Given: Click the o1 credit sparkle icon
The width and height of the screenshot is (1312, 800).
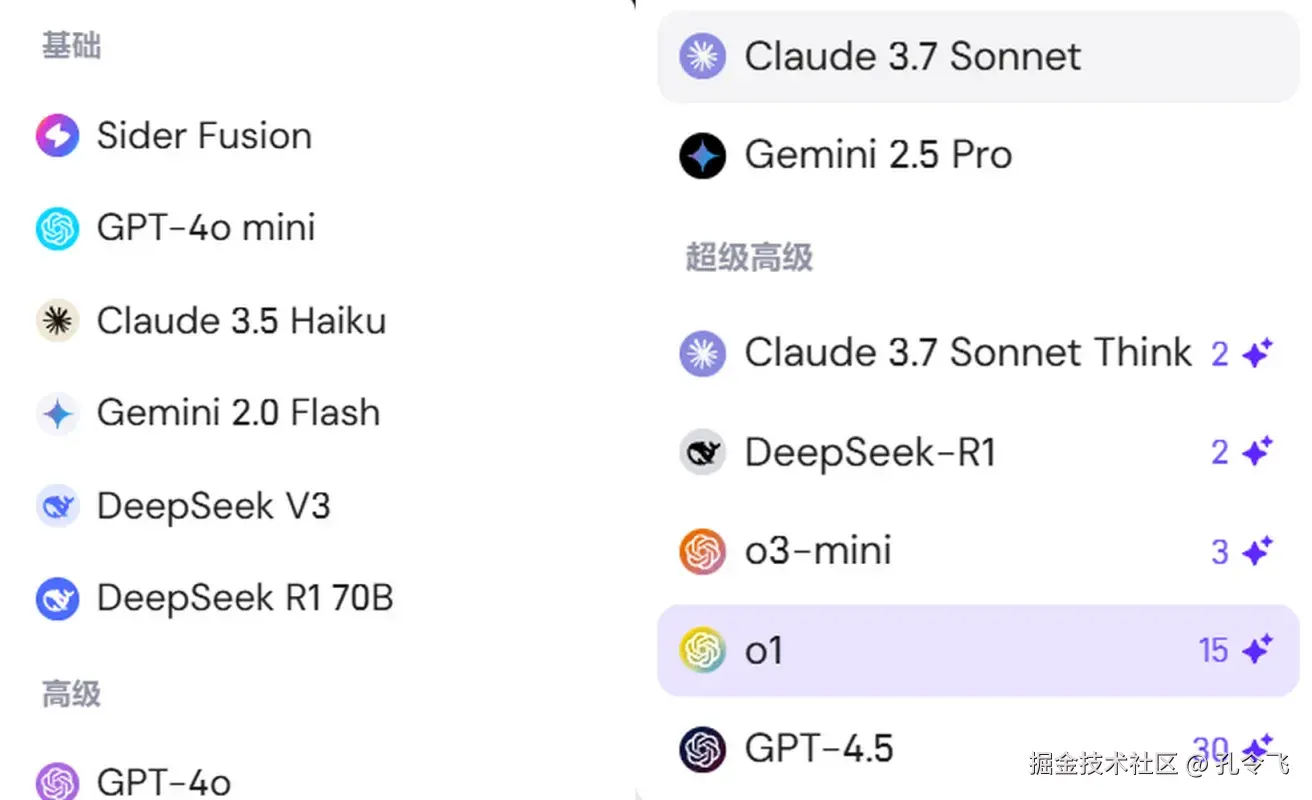Looking at the screenshot, I should (1257, 650).
